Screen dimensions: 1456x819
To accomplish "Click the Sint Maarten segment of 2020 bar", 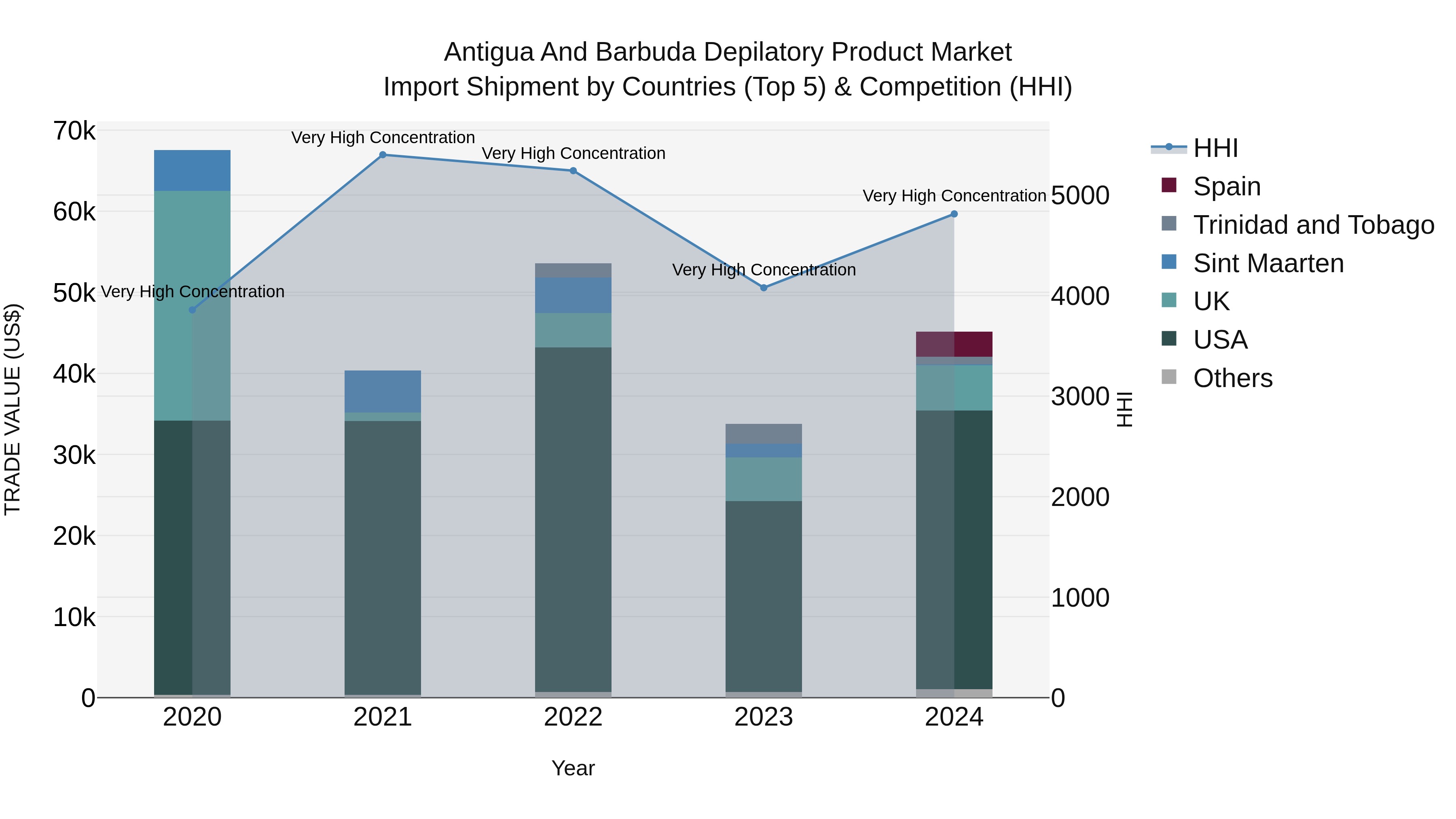I will (x=192, y=171).
